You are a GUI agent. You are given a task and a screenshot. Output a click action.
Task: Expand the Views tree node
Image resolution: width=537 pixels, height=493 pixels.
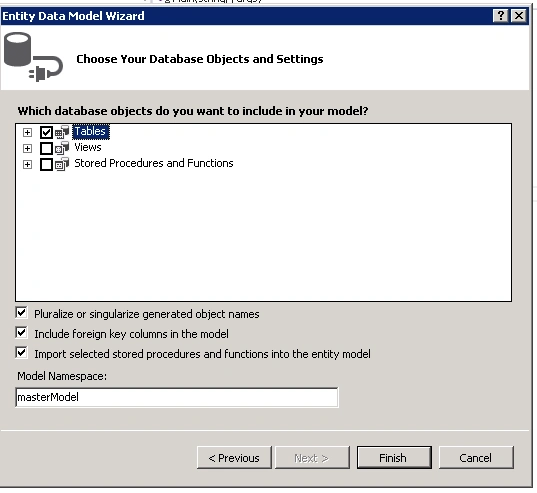[27, 148]
